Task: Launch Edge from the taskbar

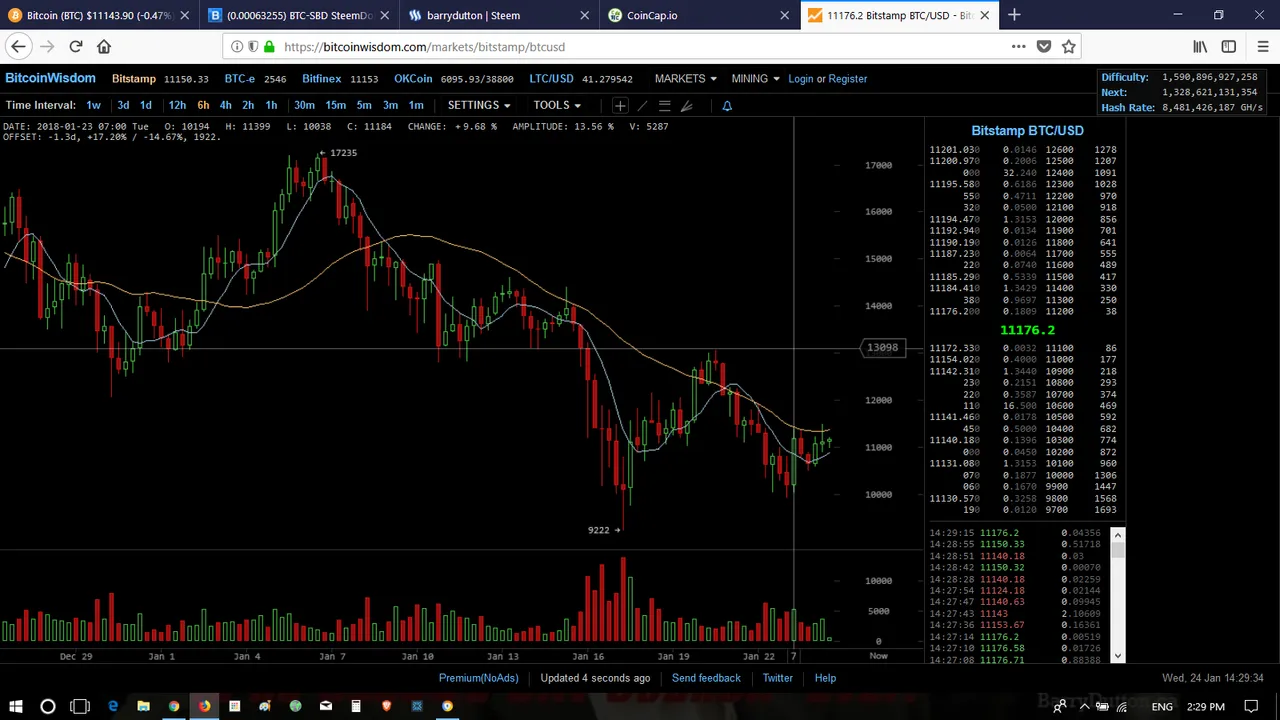Action: (112, 706)
